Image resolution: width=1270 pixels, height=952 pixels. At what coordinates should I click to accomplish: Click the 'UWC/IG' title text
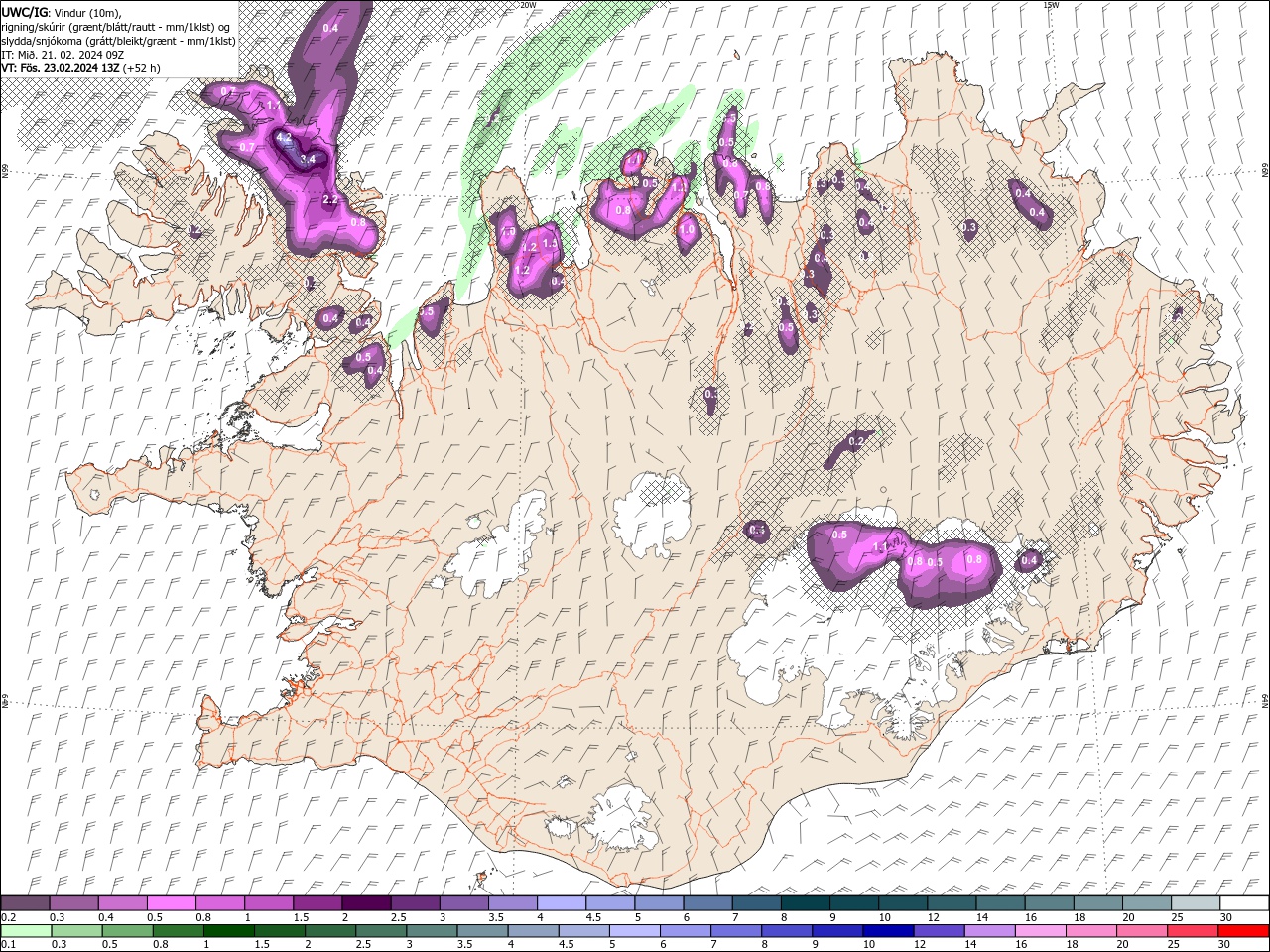point(25,12)
